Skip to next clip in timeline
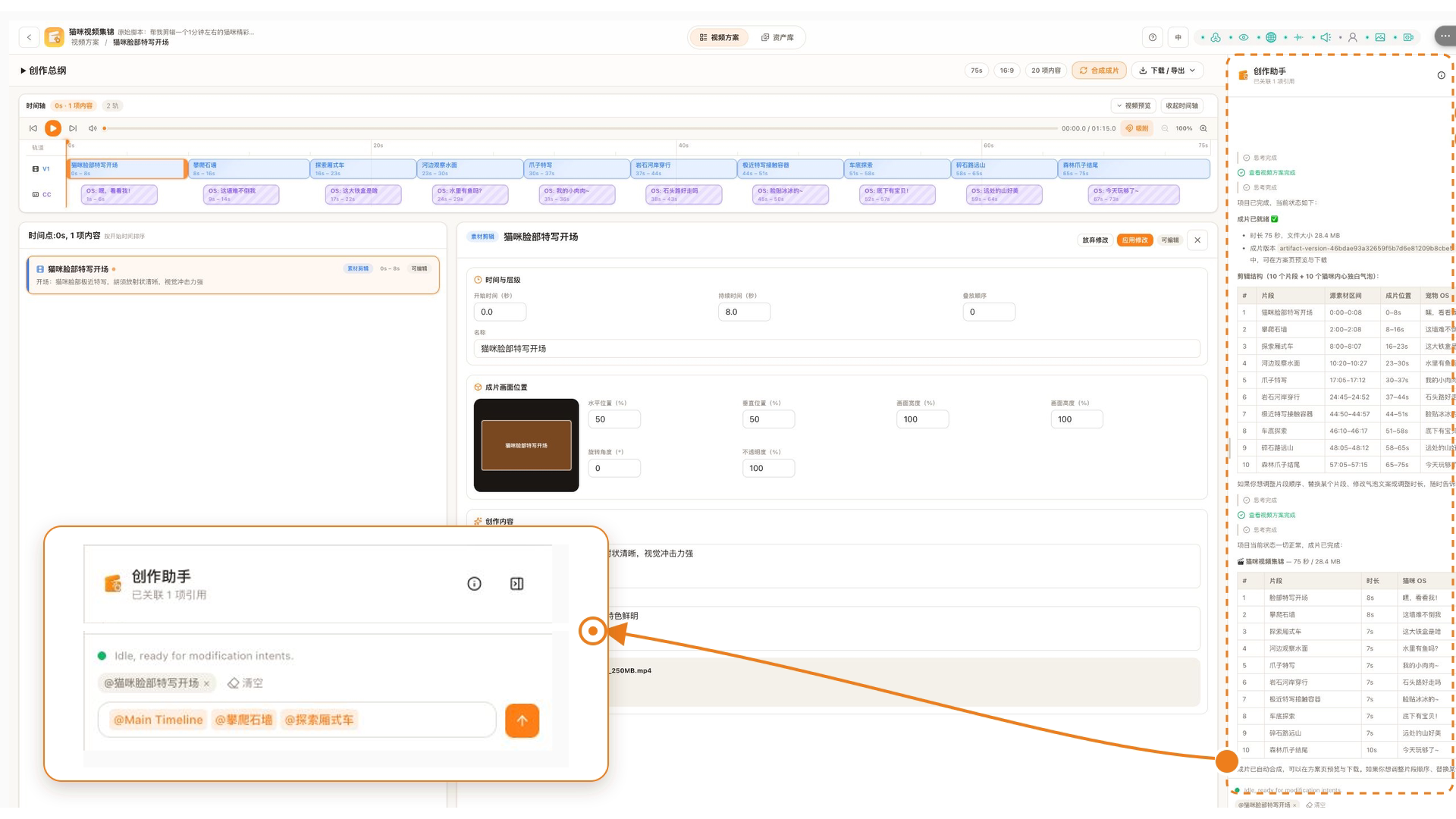The width and height of the screenshot is (1456, 819). pyautogui.click(x=73, y=128)
